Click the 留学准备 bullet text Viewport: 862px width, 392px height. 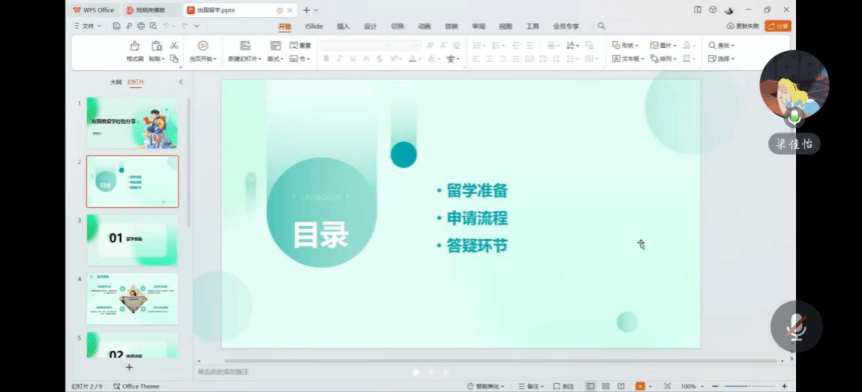coord(477,191)
